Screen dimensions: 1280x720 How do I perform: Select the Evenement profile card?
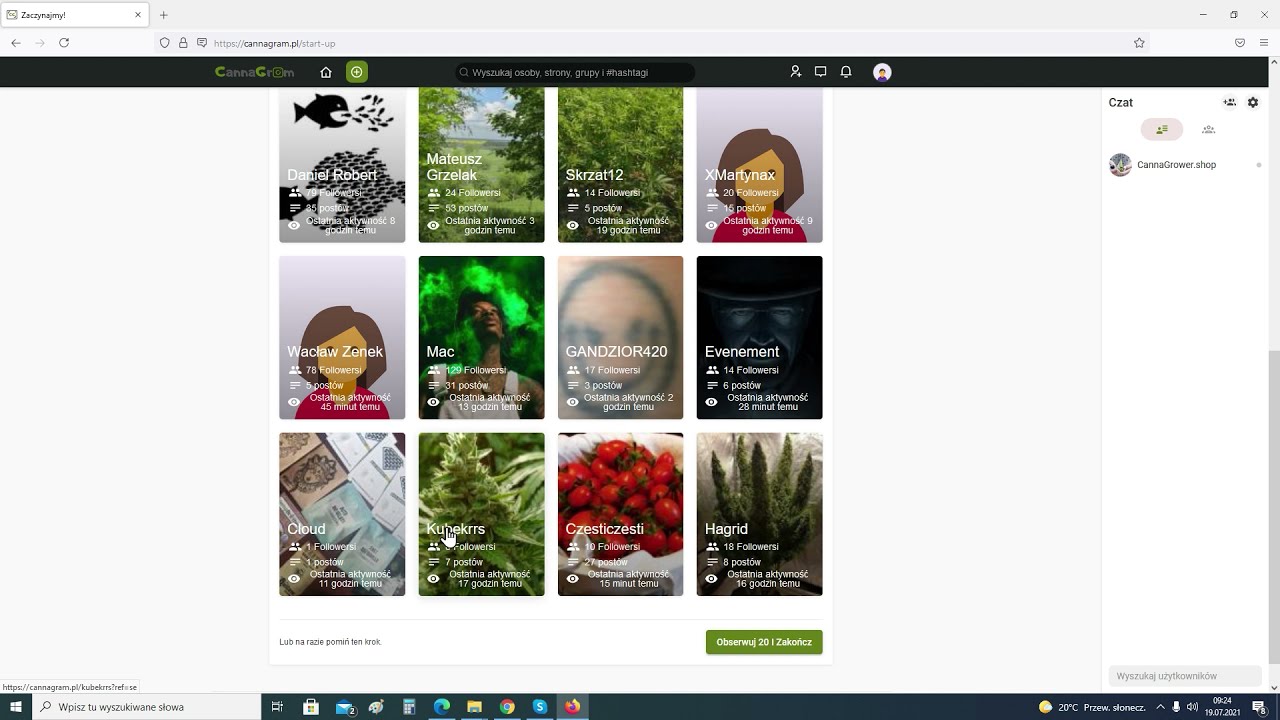pyautogui.click(x=759, y=338)
